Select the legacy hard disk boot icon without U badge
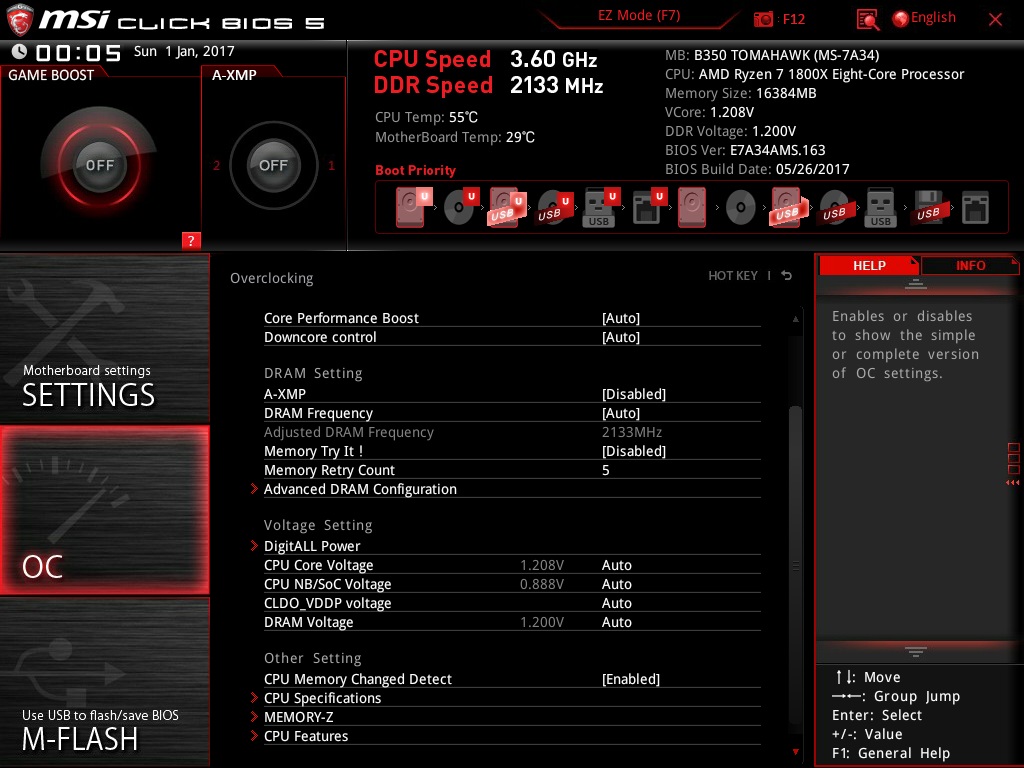Viewport: 1024px width, 768px height. [x=692, y=207]
